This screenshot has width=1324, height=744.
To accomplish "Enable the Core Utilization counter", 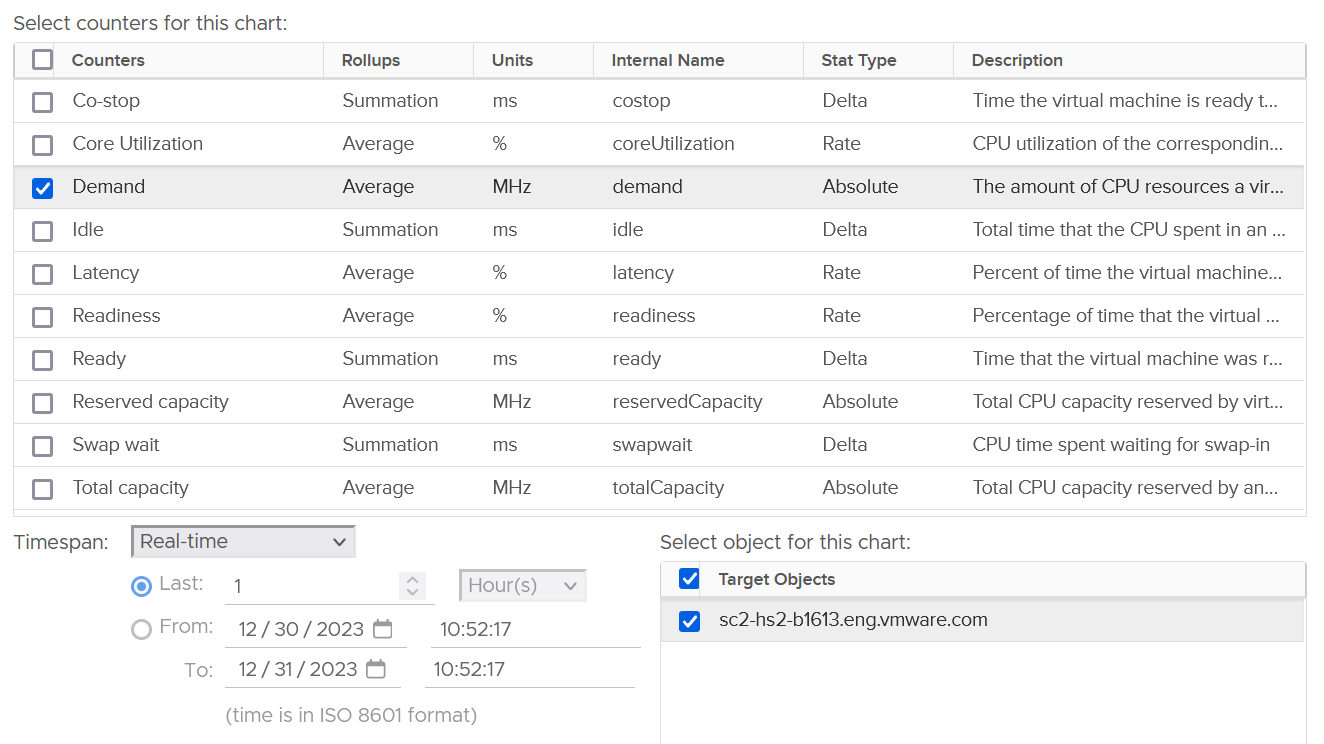I will [42, 145].
